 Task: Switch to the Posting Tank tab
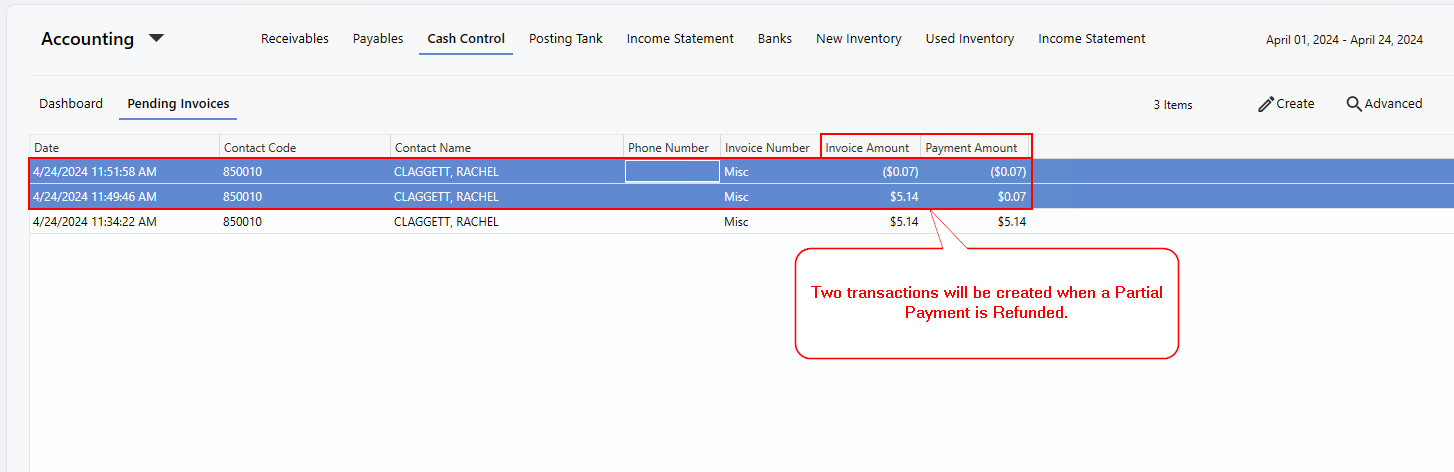pos(566,39)
